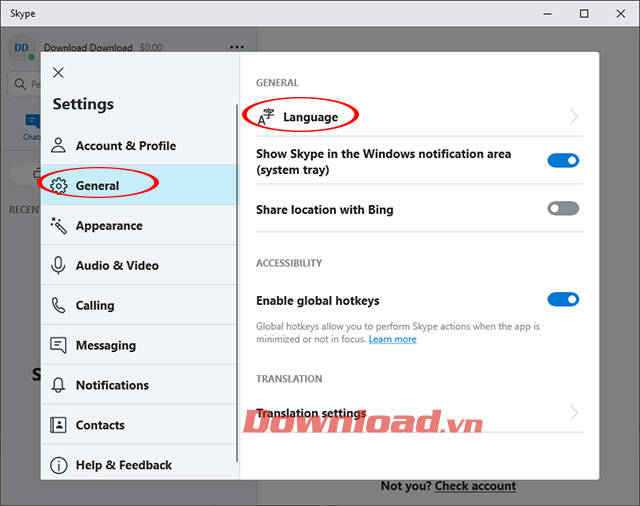The height and width of the screenshot is (506, 640).
Task: Click the Check account link
Action: [475, 486]
